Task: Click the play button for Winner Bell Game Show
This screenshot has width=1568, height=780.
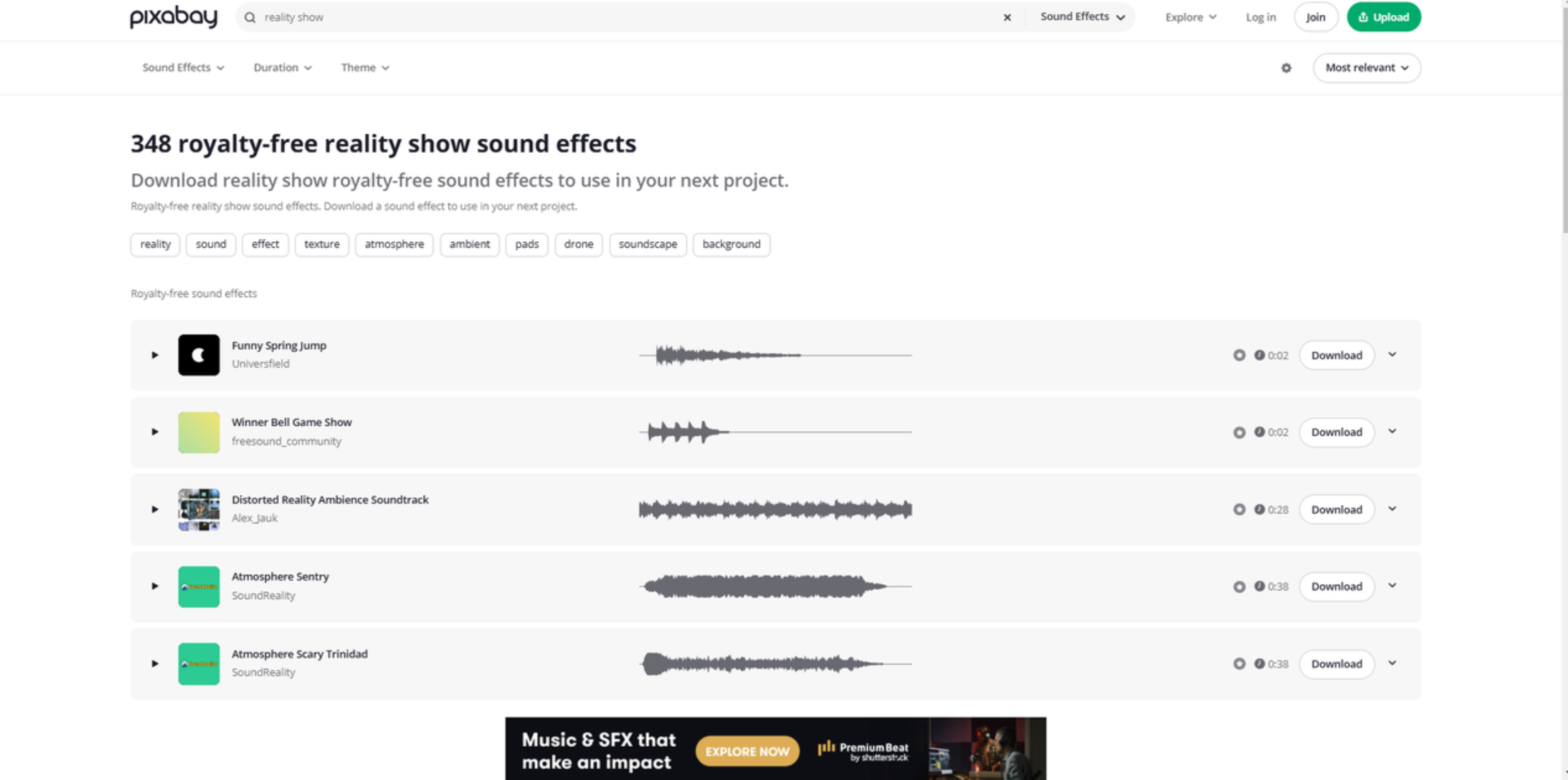Action: point(154,431)
